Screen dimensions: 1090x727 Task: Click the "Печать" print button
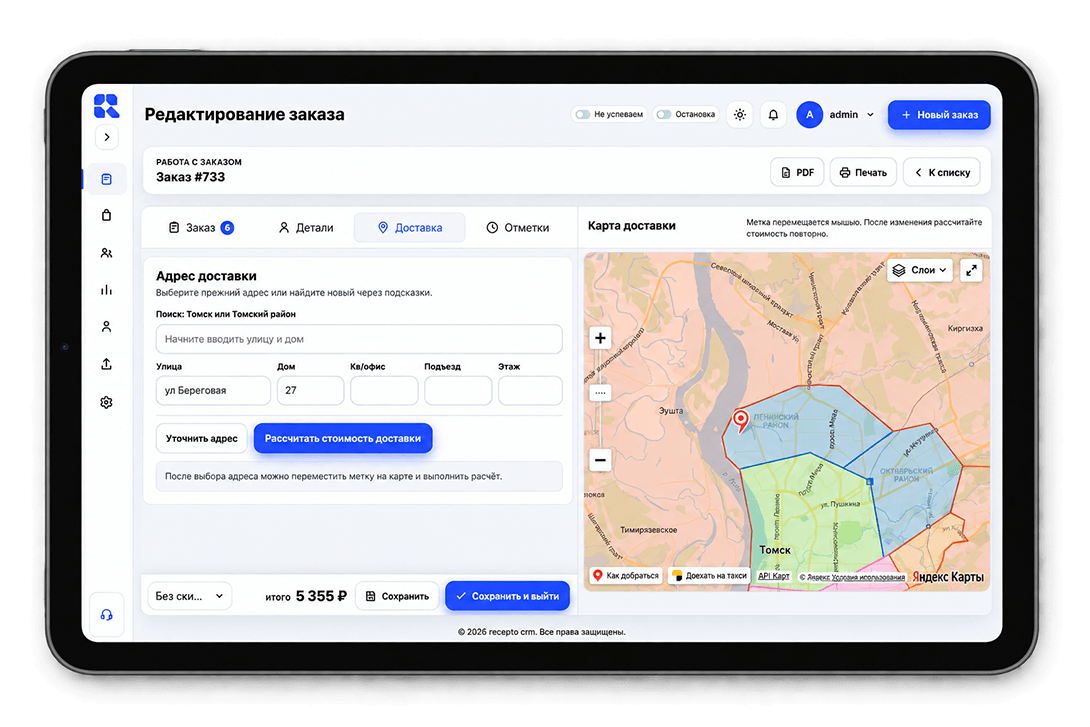863,172
